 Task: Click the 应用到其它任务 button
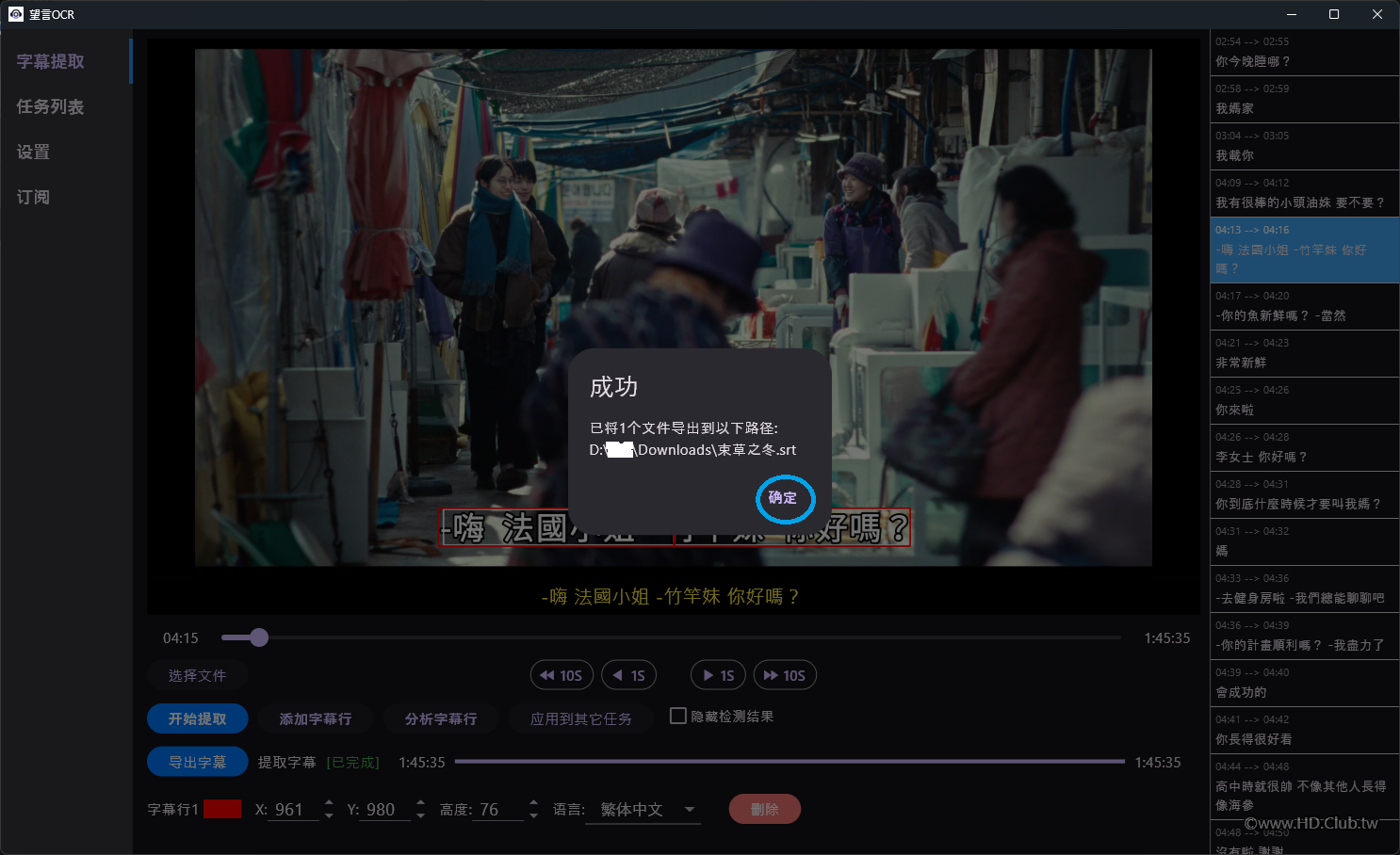581,718
